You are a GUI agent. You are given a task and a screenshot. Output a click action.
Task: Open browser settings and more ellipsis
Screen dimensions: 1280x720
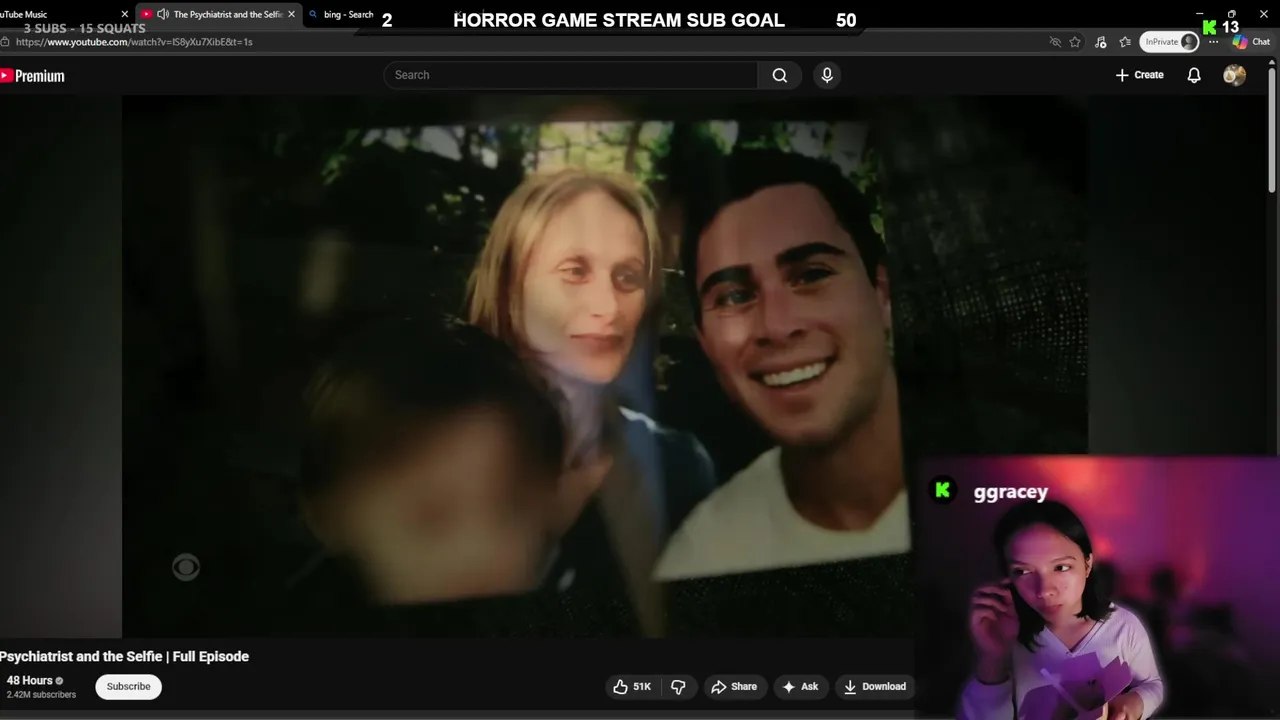(x=1214, y=42)
